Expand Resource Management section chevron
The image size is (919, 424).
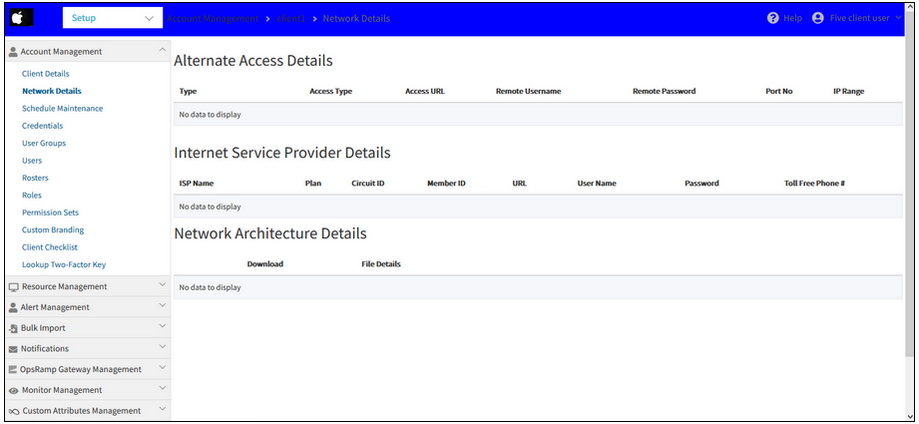coord(162,285)
